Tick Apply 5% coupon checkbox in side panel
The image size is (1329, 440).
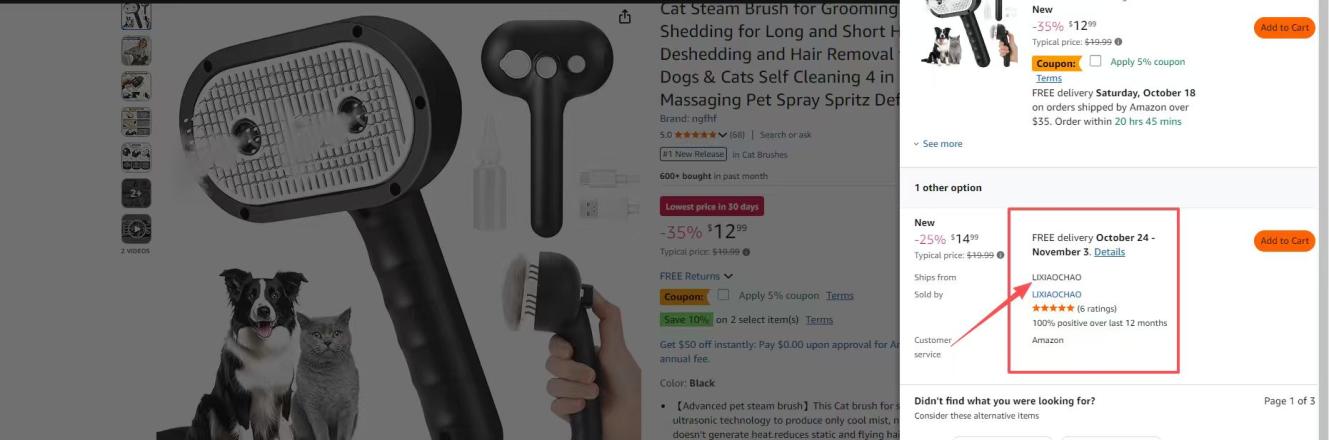1096,61
